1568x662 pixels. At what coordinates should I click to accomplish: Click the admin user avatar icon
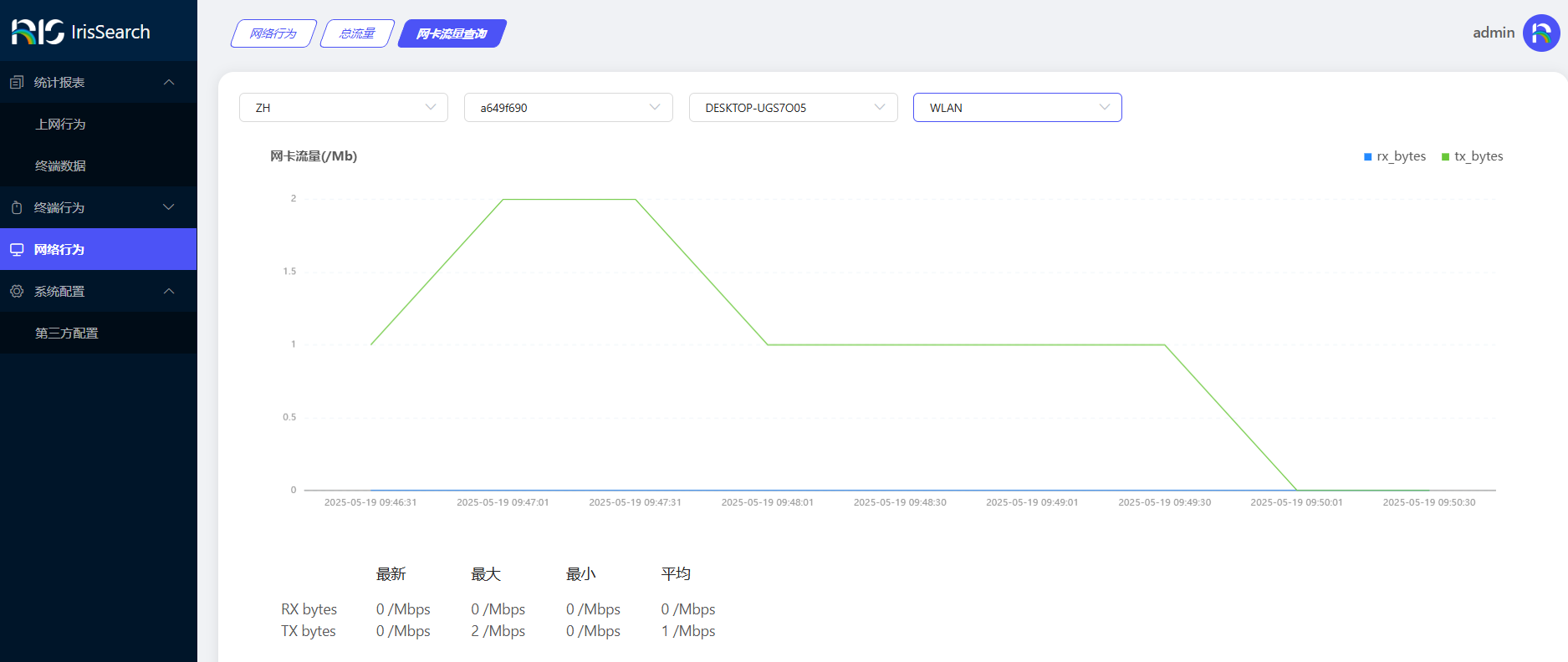pyautogui.click(x=1540, y=33)
